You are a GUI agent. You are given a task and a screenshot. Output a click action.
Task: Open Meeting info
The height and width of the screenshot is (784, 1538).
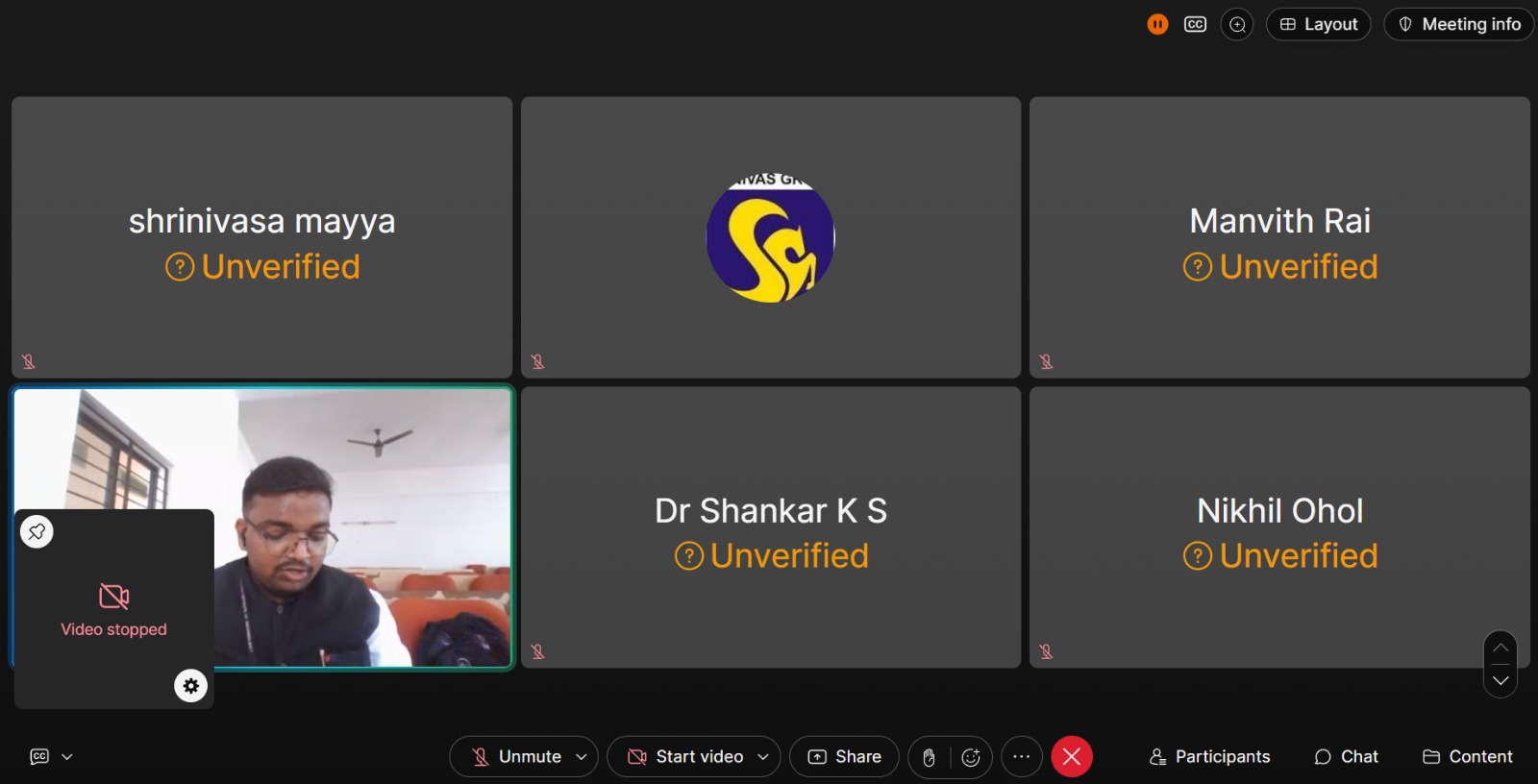[x=1458, y=24]
